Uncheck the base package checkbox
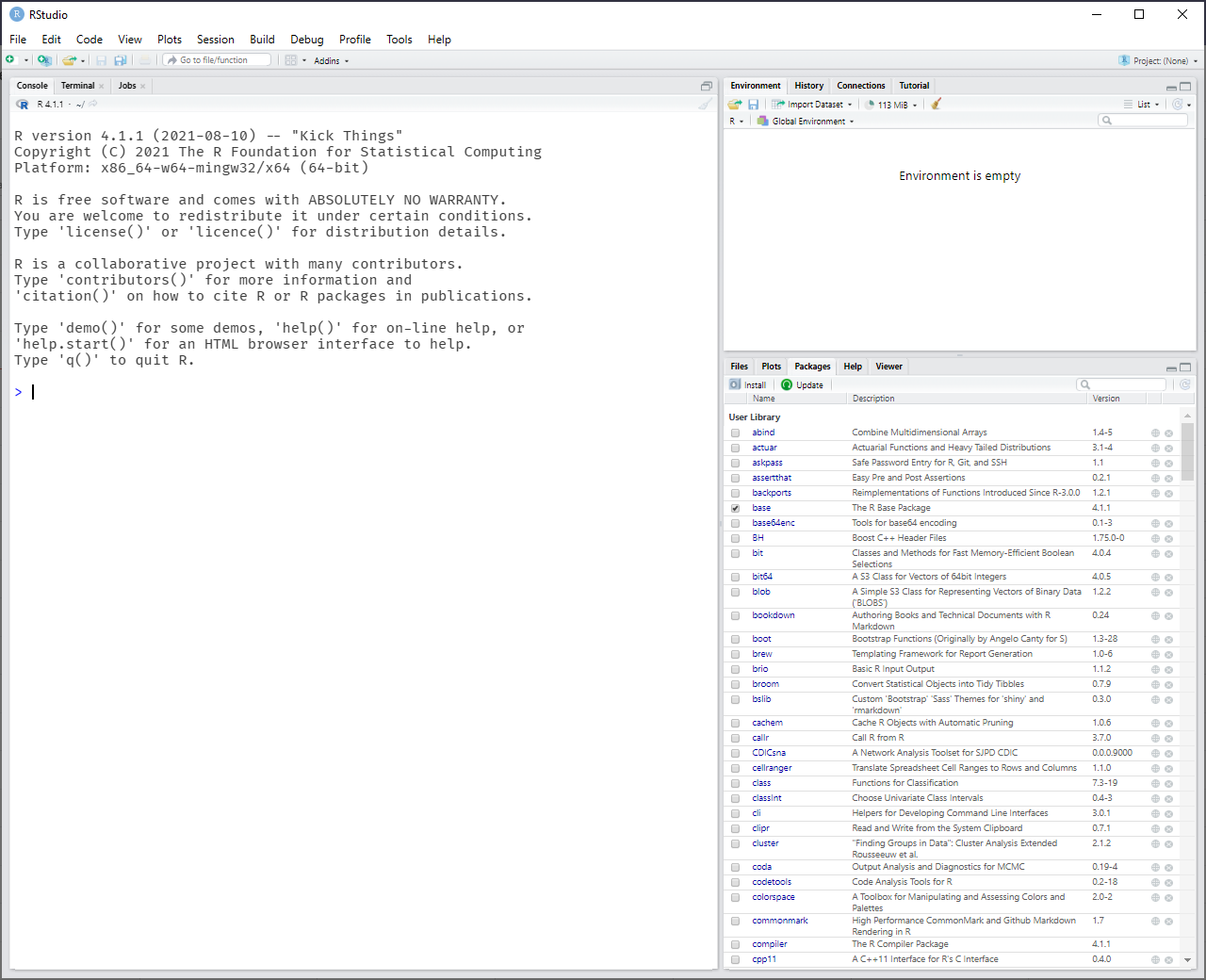Image resolution: width=1206 pixels, height=980 pixels. (x=735, y=508)
